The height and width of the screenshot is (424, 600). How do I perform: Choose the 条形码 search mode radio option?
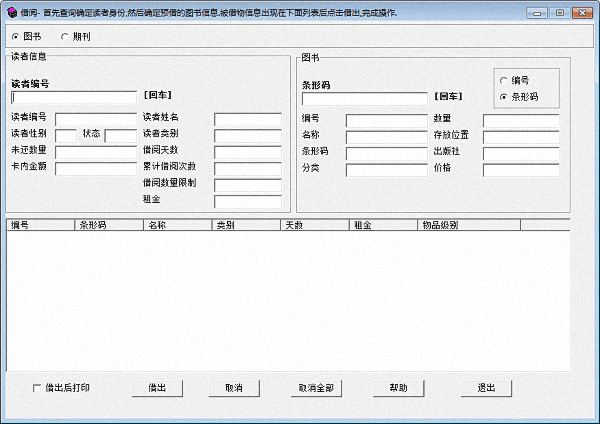pos(504,96)
